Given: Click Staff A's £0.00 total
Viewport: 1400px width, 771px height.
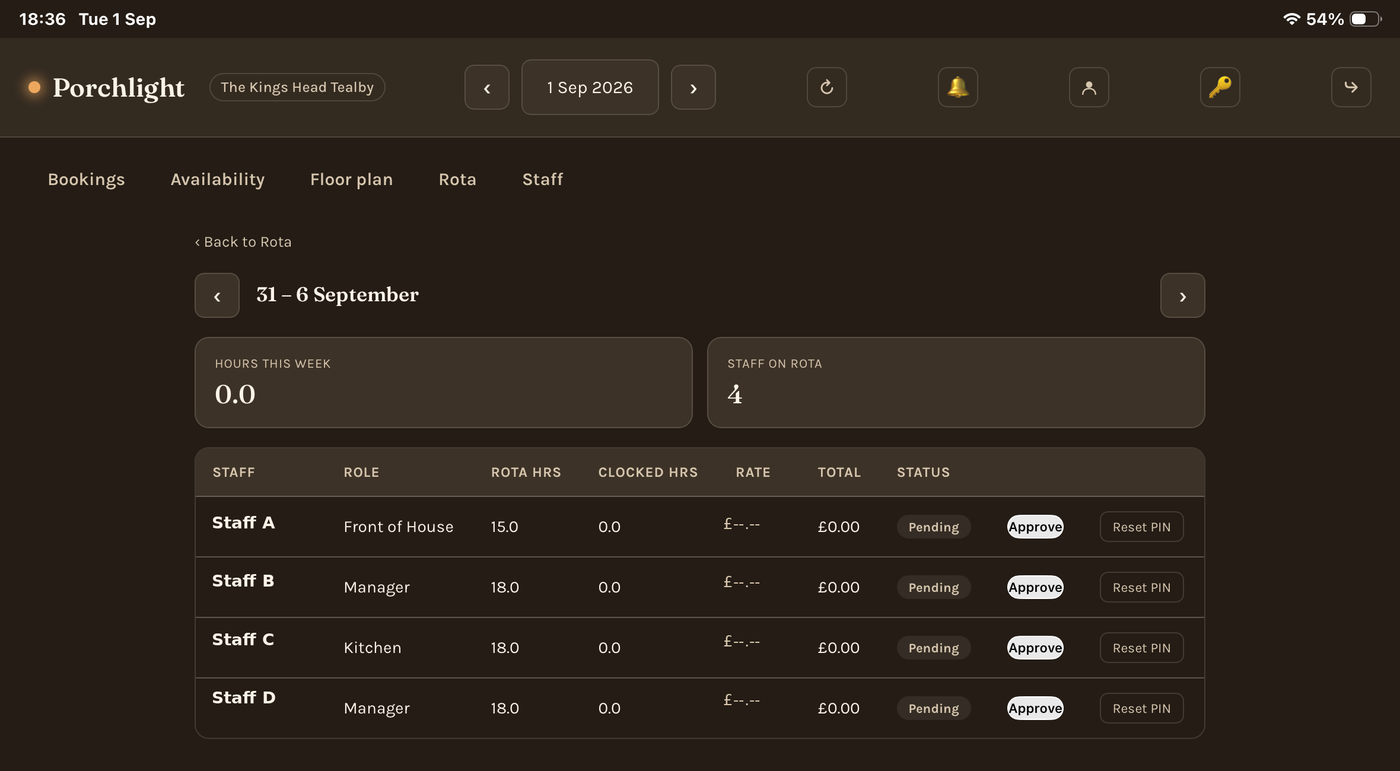Looking at the screenshot, I should click(838, 527).
